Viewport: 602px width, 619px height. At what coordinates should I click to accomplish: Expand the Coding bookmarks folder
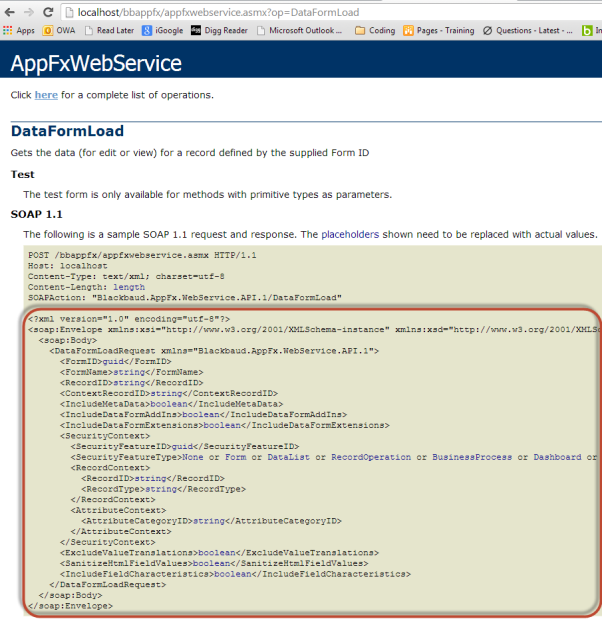(x=375, y=31)
